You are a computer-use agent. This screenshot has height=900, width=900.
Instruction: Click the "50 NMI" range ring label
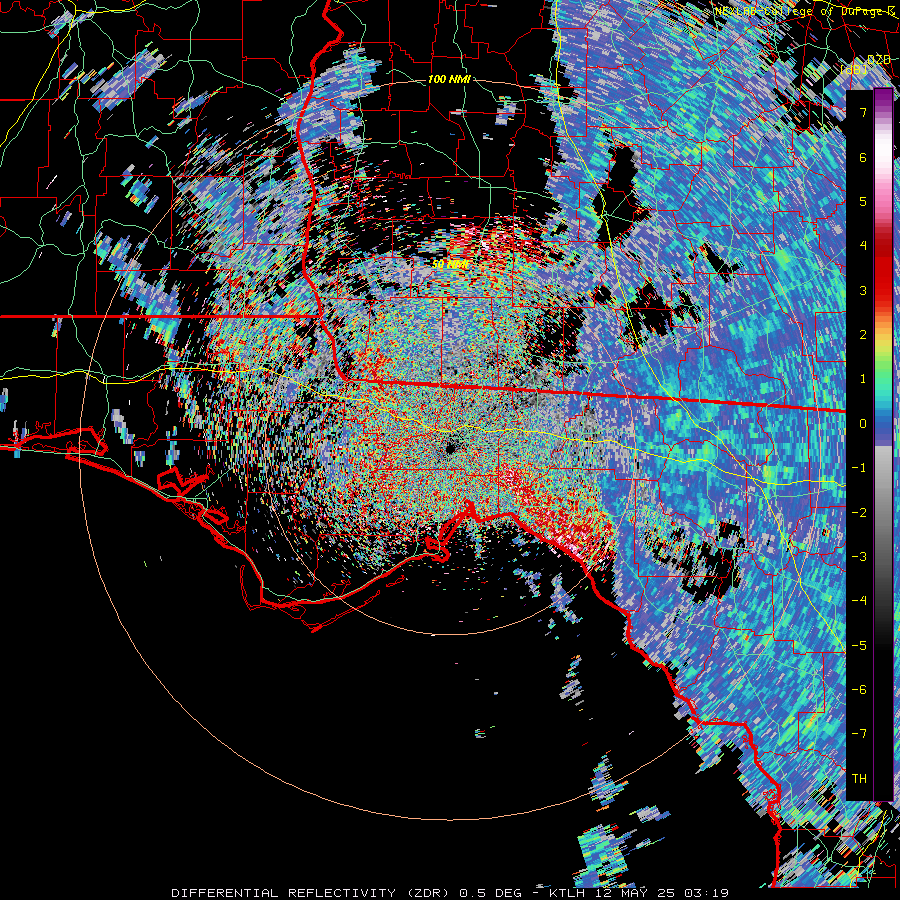451,265
